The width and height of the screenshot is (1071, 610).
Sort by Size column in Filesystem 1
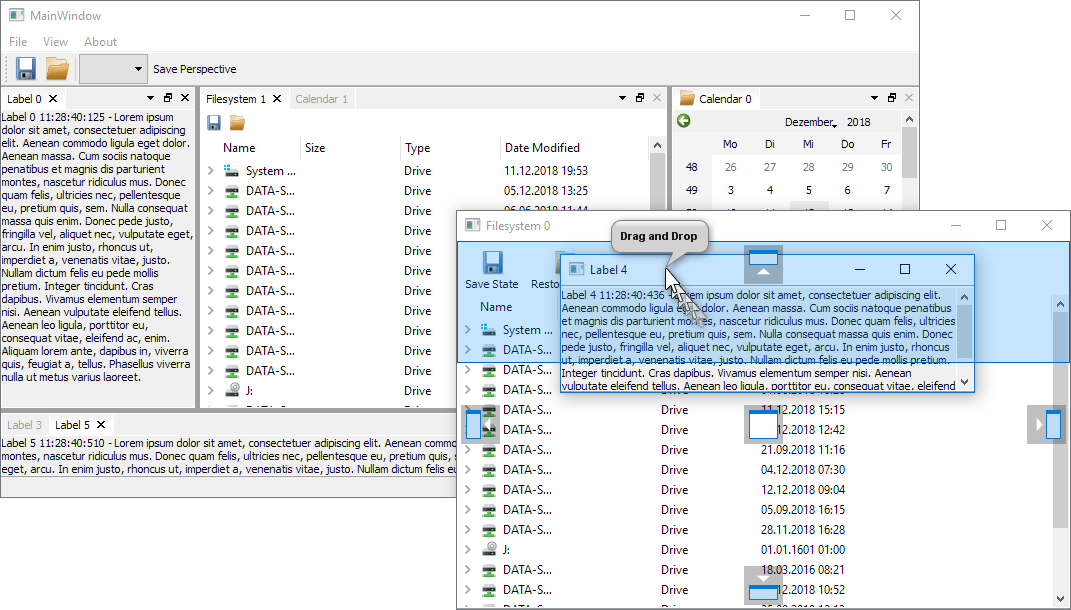click(x=315, y=148)
